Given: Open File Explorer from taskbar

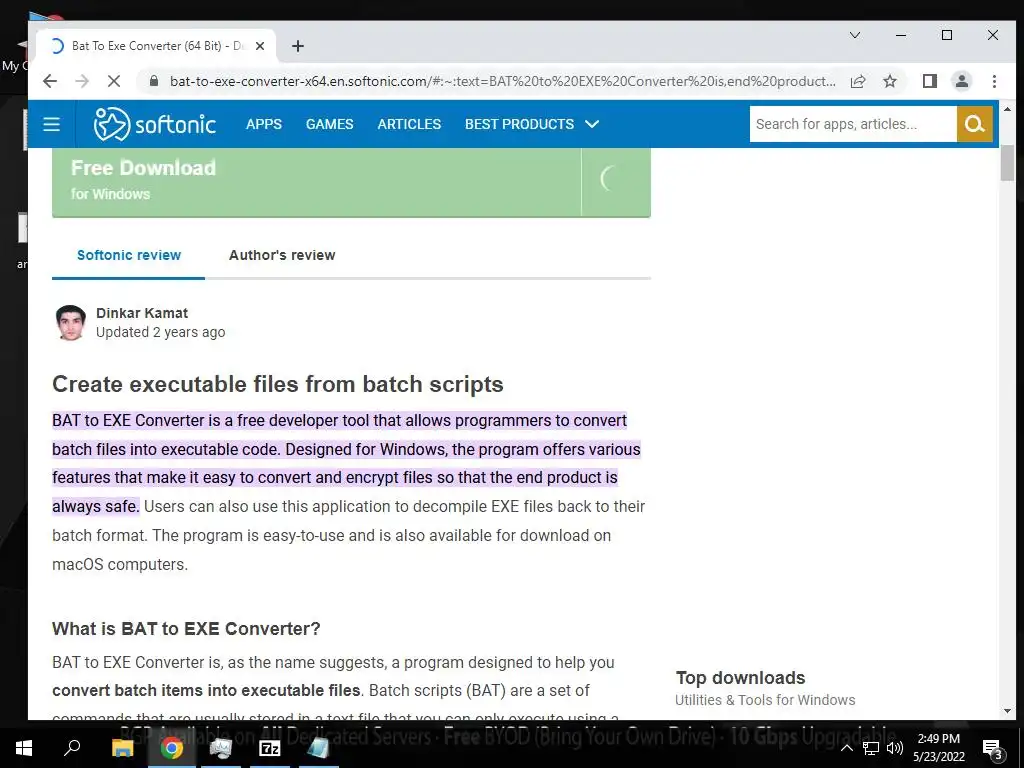Looking at the screenshot, I should (122, 748).
